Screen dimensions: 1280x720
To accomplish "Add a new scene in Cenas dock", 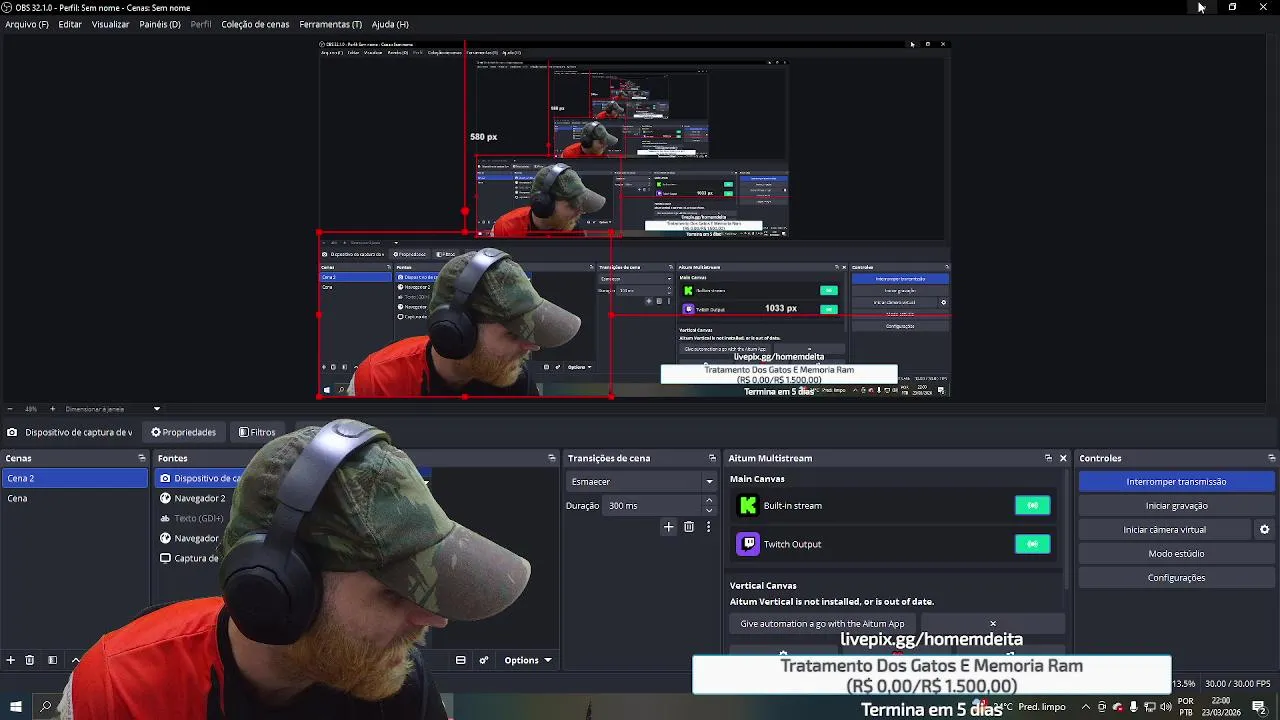I will pos(11,660).
